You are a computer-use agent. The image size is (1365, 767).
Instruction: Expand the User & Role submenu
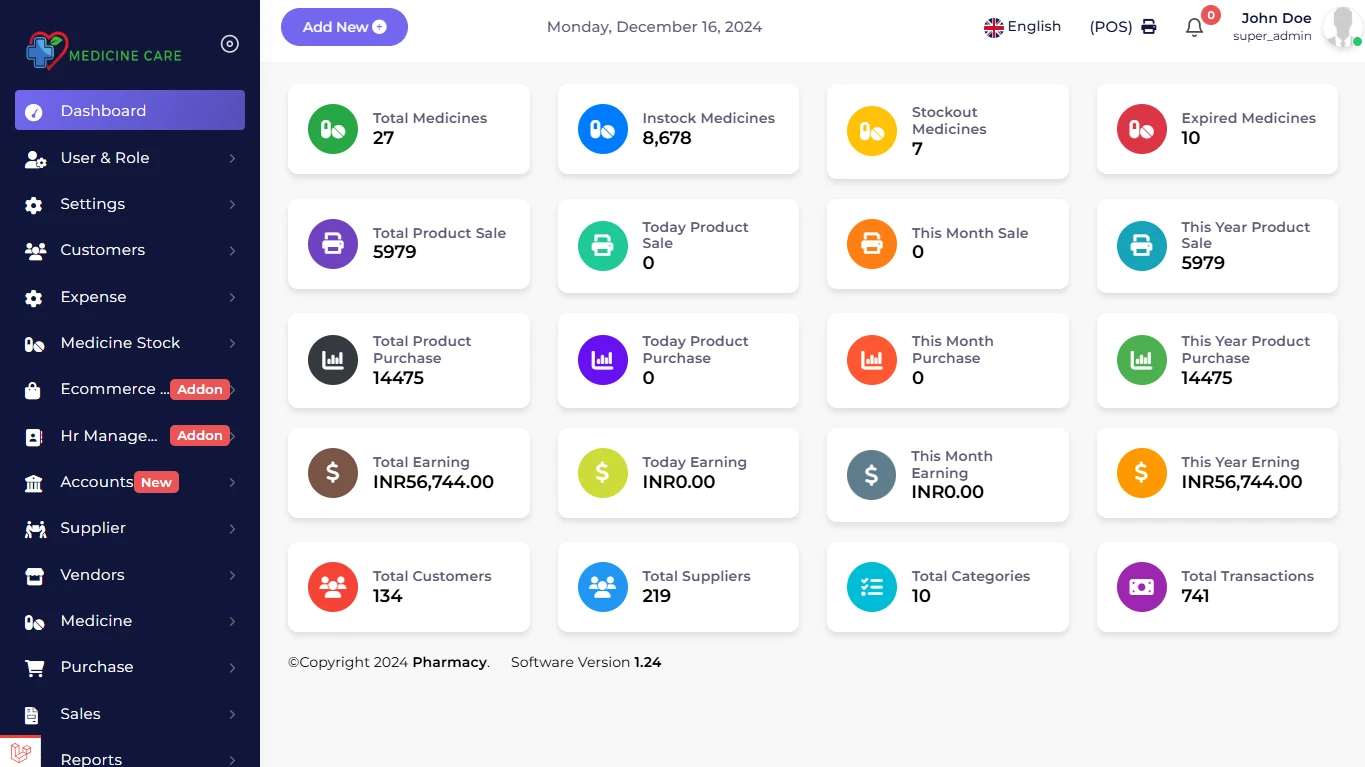232,158
